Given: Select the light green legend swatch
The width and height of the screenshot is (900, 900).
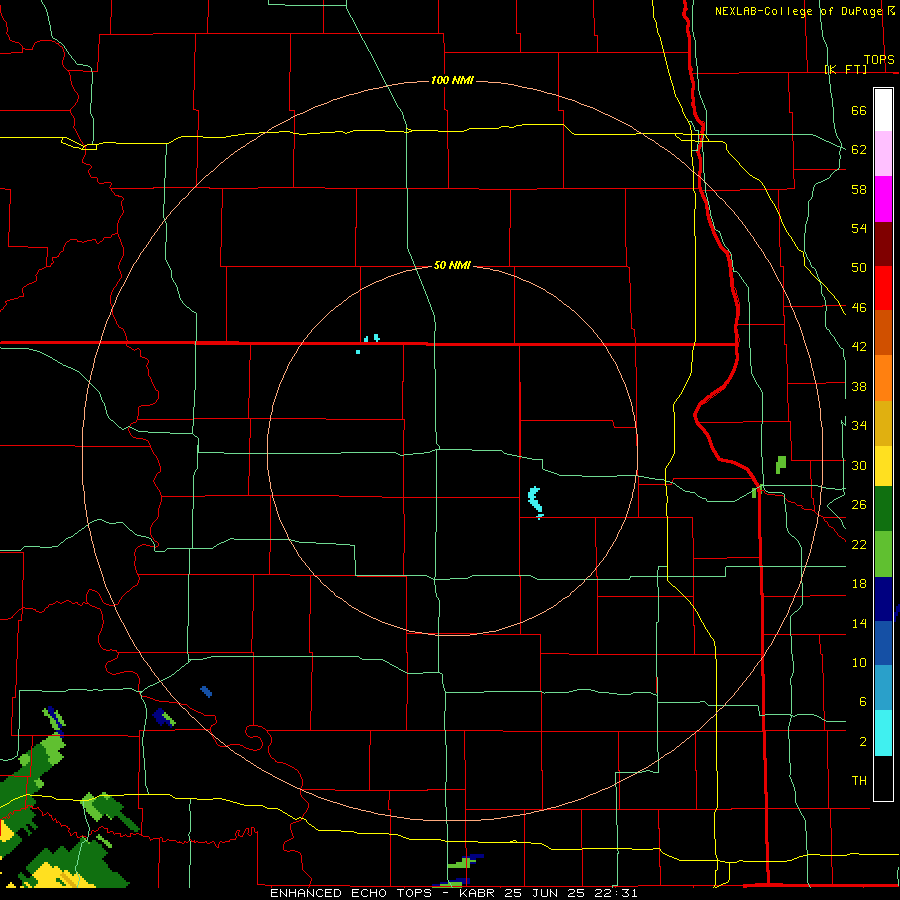Looking at the screenshot, I should [x=883, y=554].
